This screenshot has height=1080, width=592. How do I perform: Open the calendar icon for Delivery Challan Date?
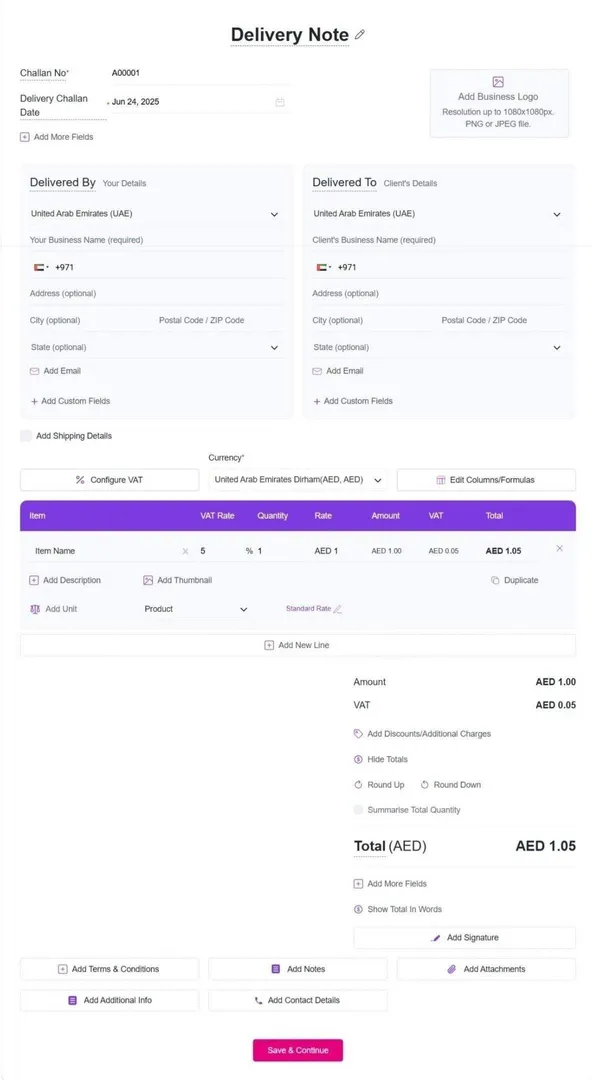[x=280, y=102]
